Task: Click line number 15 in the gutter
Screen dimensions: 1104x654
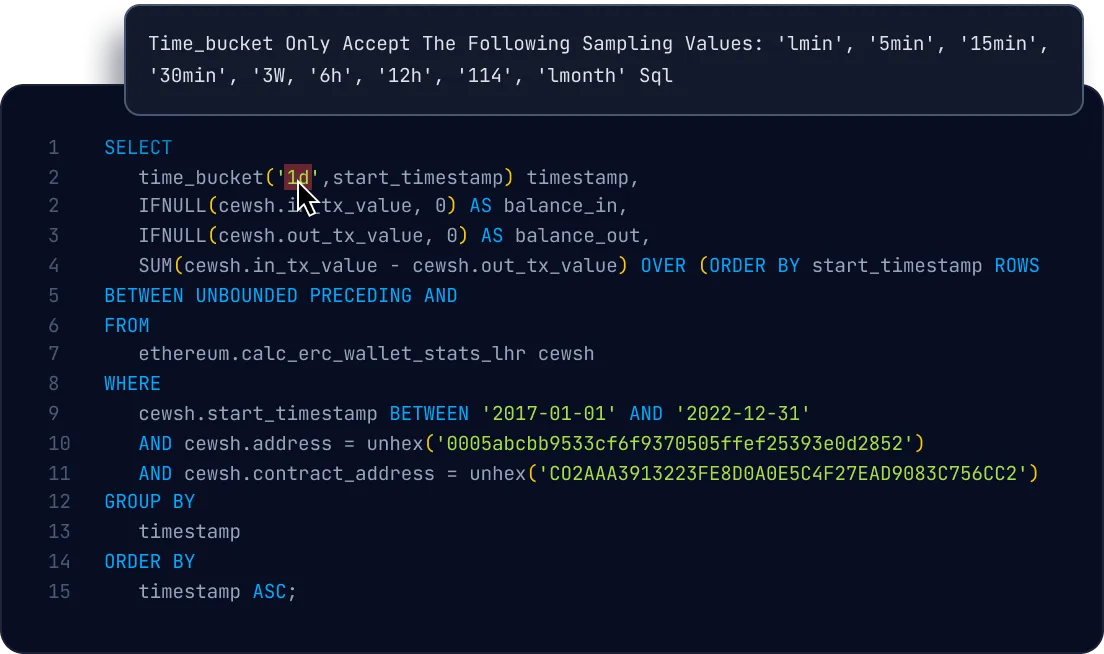Action: pyautogui.click(x=59, y=591)
